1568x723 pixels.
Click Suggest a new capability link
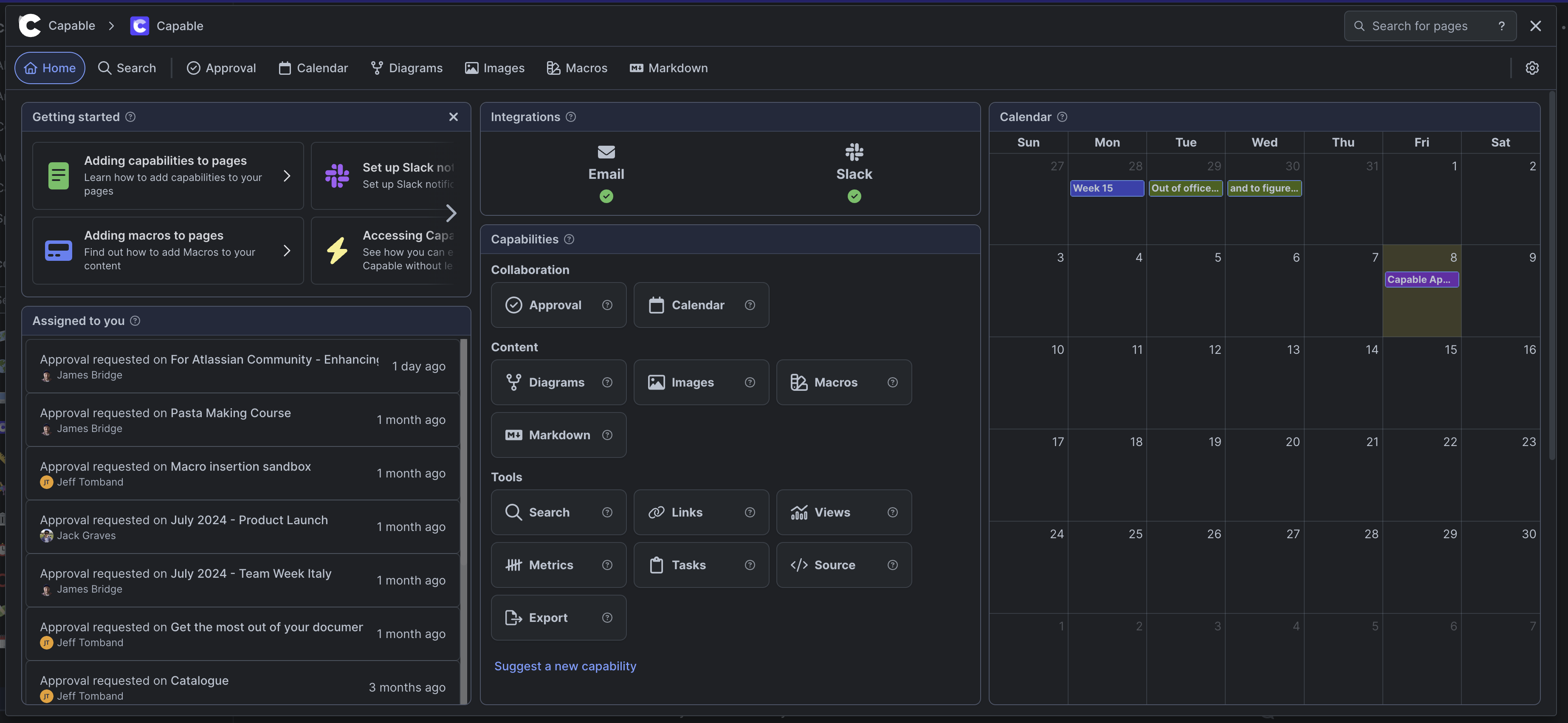[565, 666]
